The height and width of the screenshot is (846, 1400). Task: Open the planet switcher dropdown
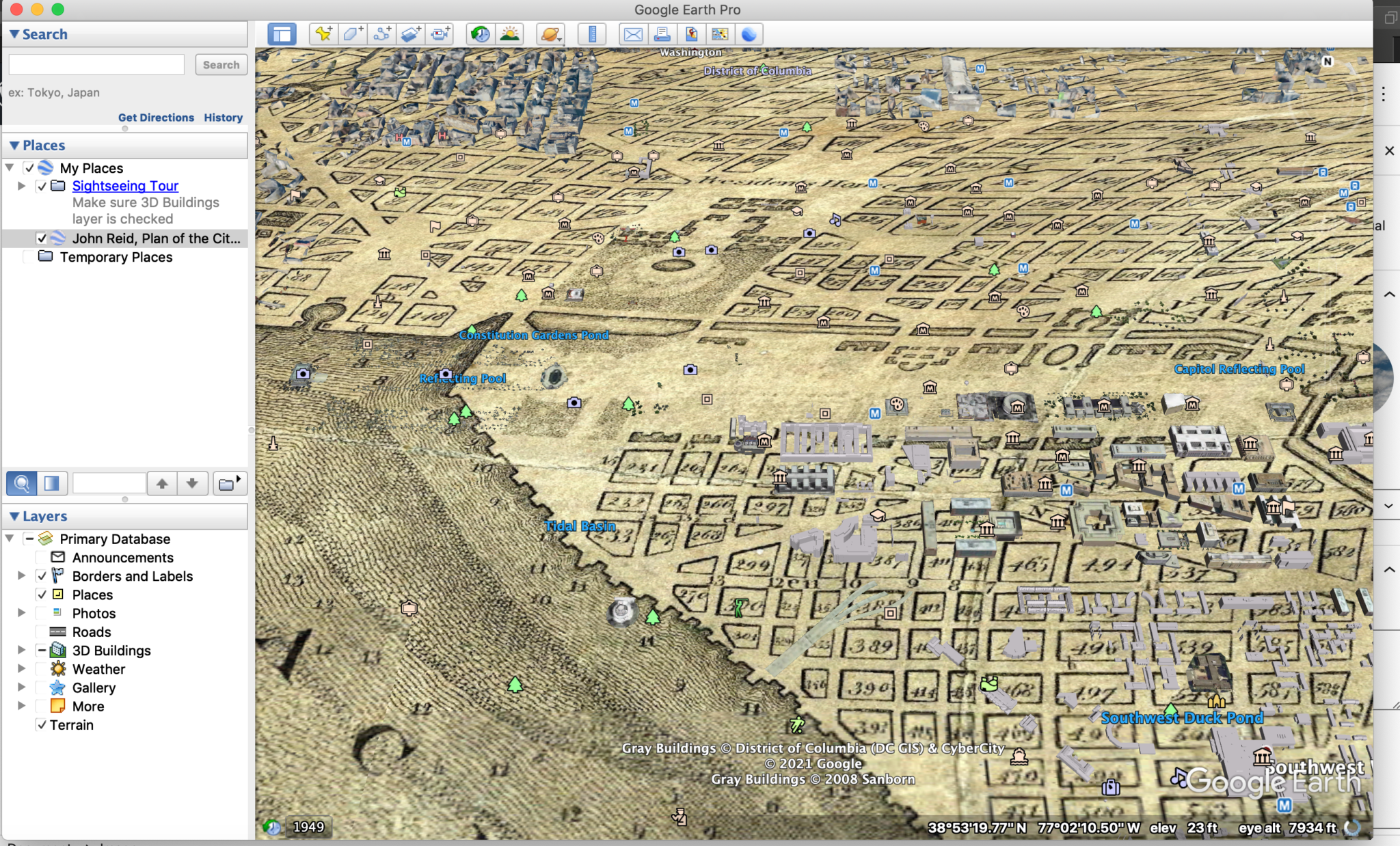[551, 33]
